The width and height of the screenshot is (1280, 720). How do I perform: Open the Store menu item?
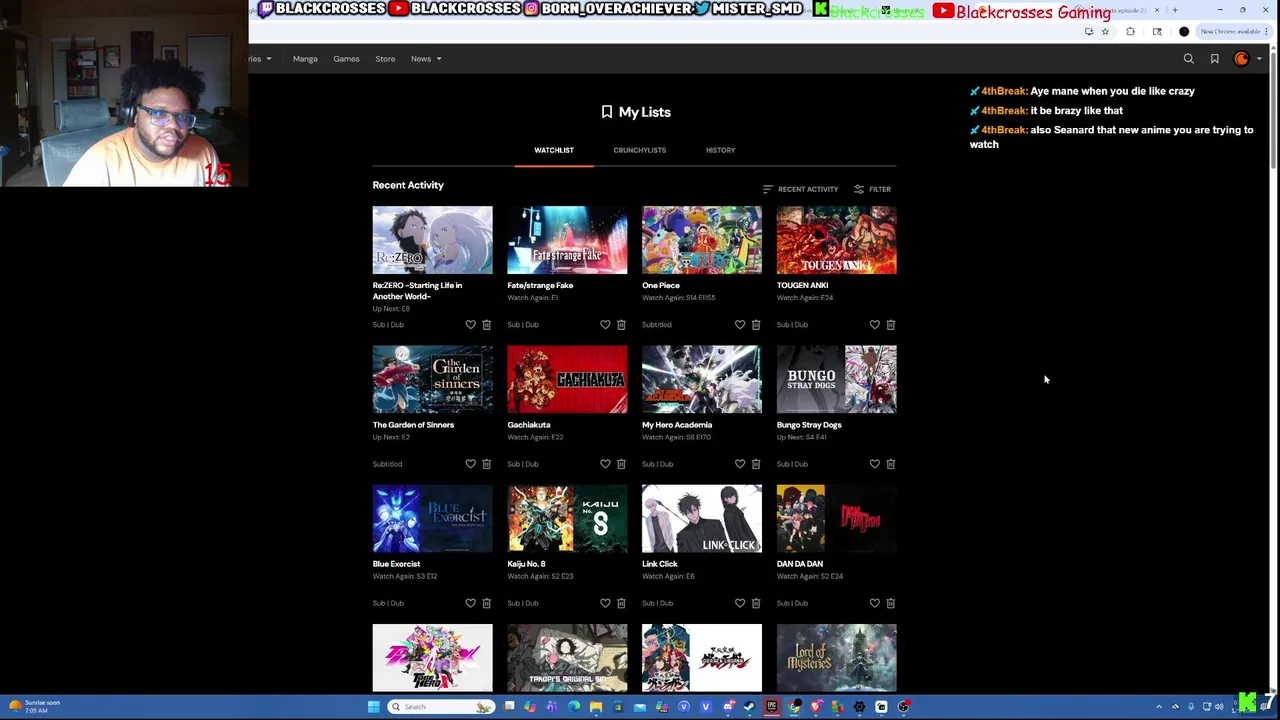[385, 59]
